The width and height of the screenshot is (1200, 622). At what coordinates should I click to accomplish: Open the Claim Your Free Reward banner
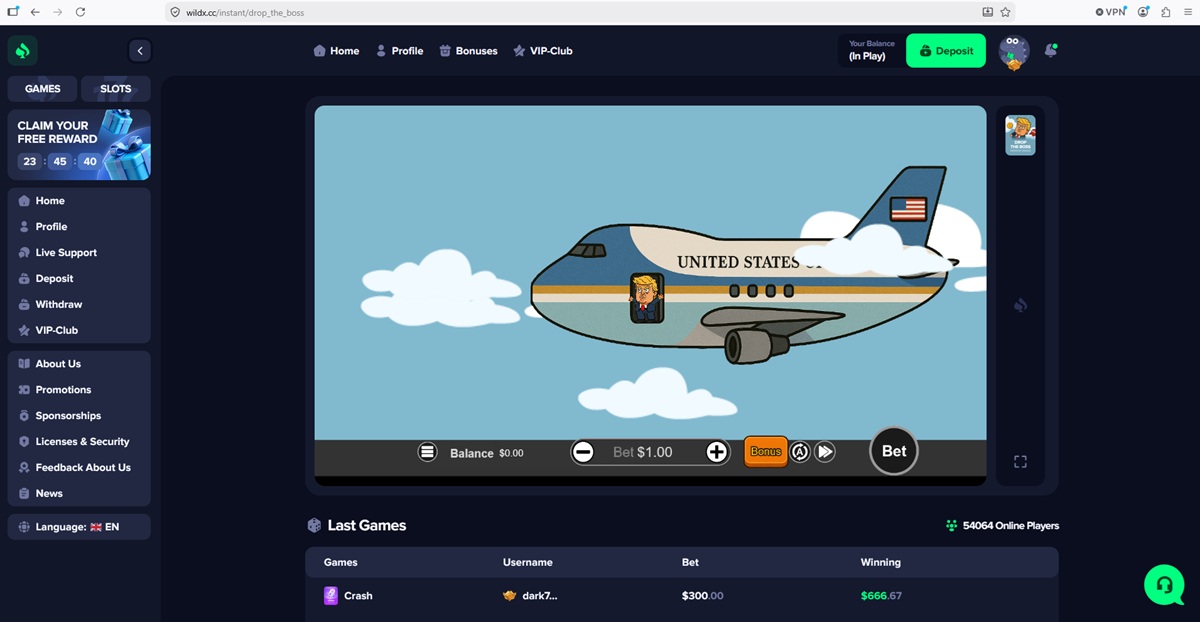tap(79, 145)
